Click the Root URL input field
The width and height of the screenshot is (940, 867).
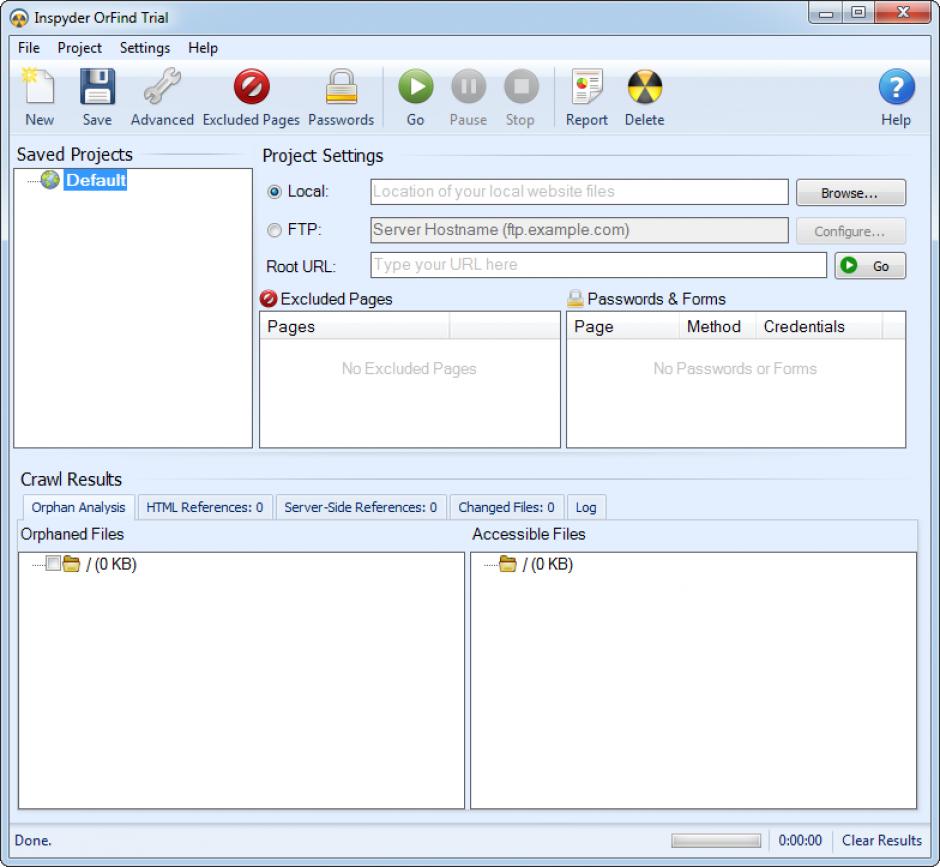point(598,265)
